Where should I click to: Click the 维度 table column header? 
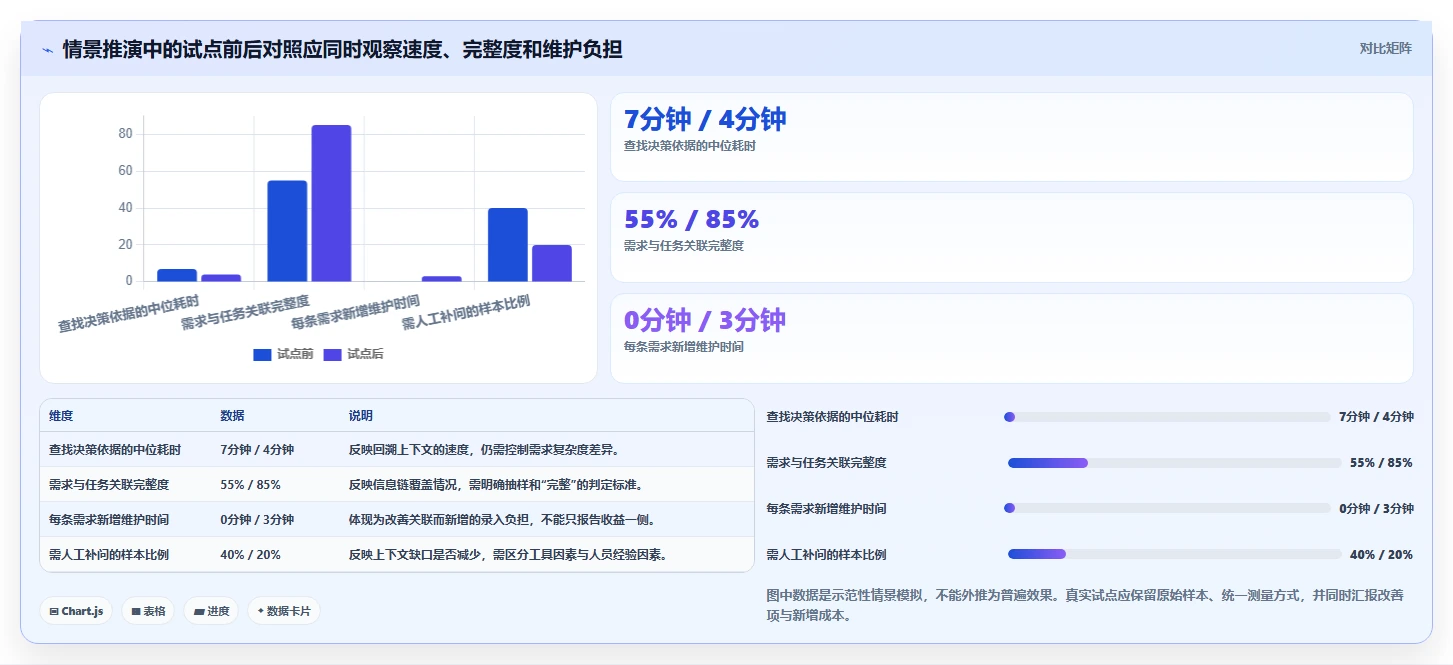61,416
